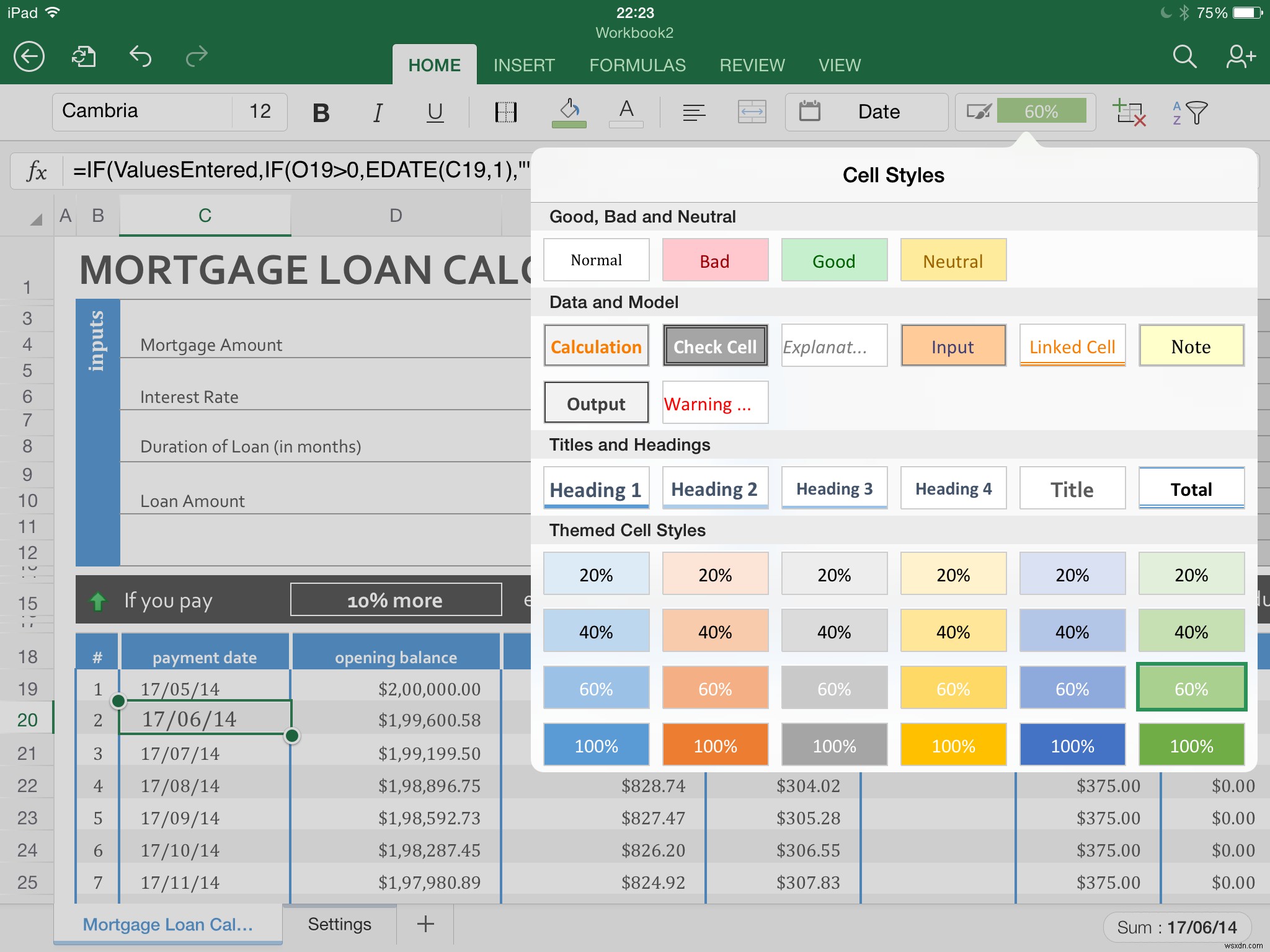Click the text alignment icon
This screenshot has width=1270, height=952.
(x=693, y=111)
